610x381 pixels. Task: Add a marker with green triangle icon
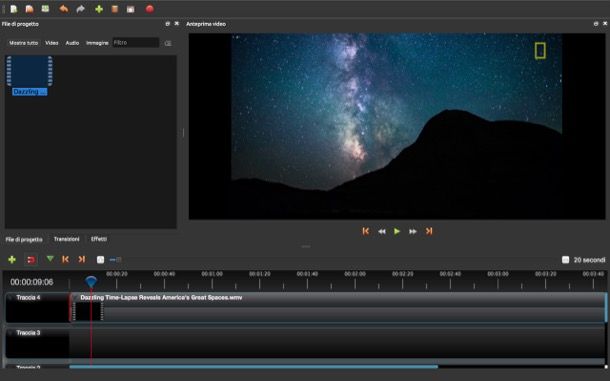coord(50,259)
